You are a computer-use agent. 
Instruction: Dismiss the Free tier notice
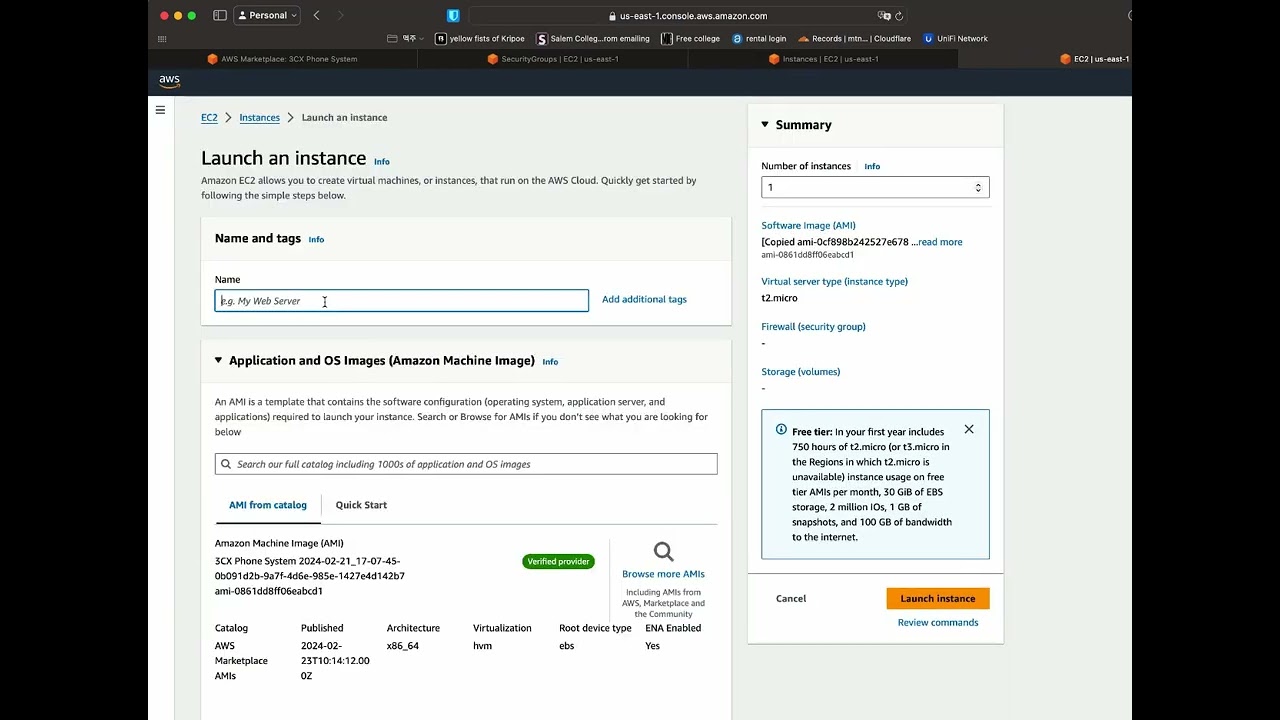969,429
